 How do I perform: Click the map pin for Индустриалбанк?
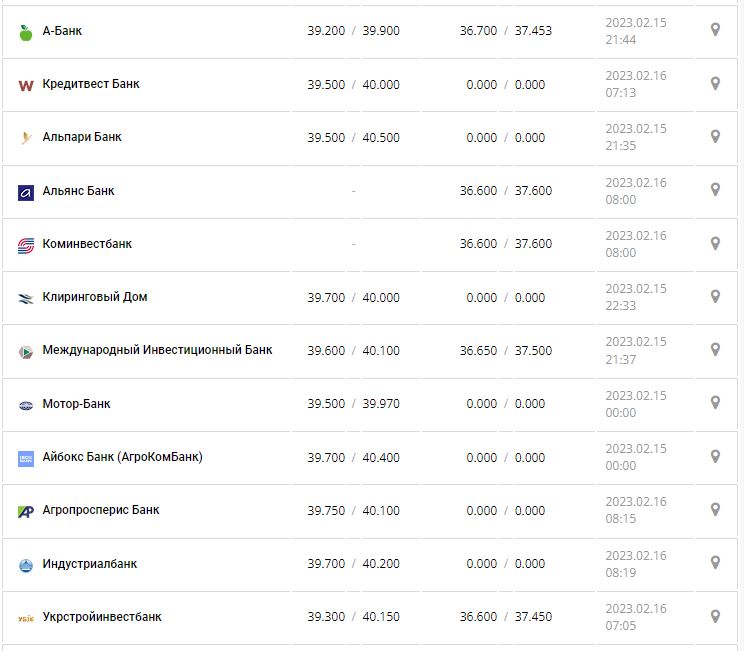pyautogui.click(x=715, y=562)
